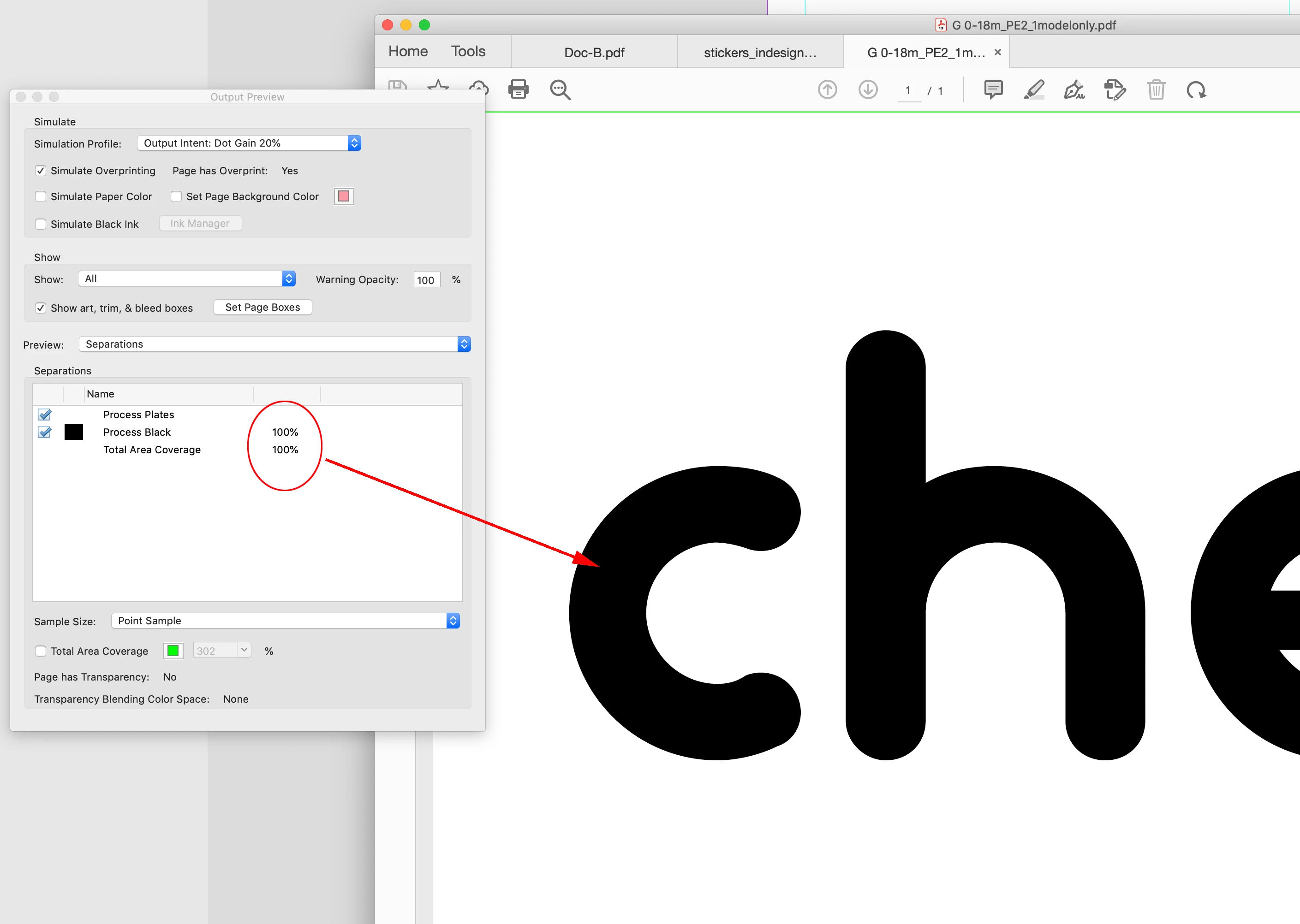Enable Simulate Paper Color

41,196
